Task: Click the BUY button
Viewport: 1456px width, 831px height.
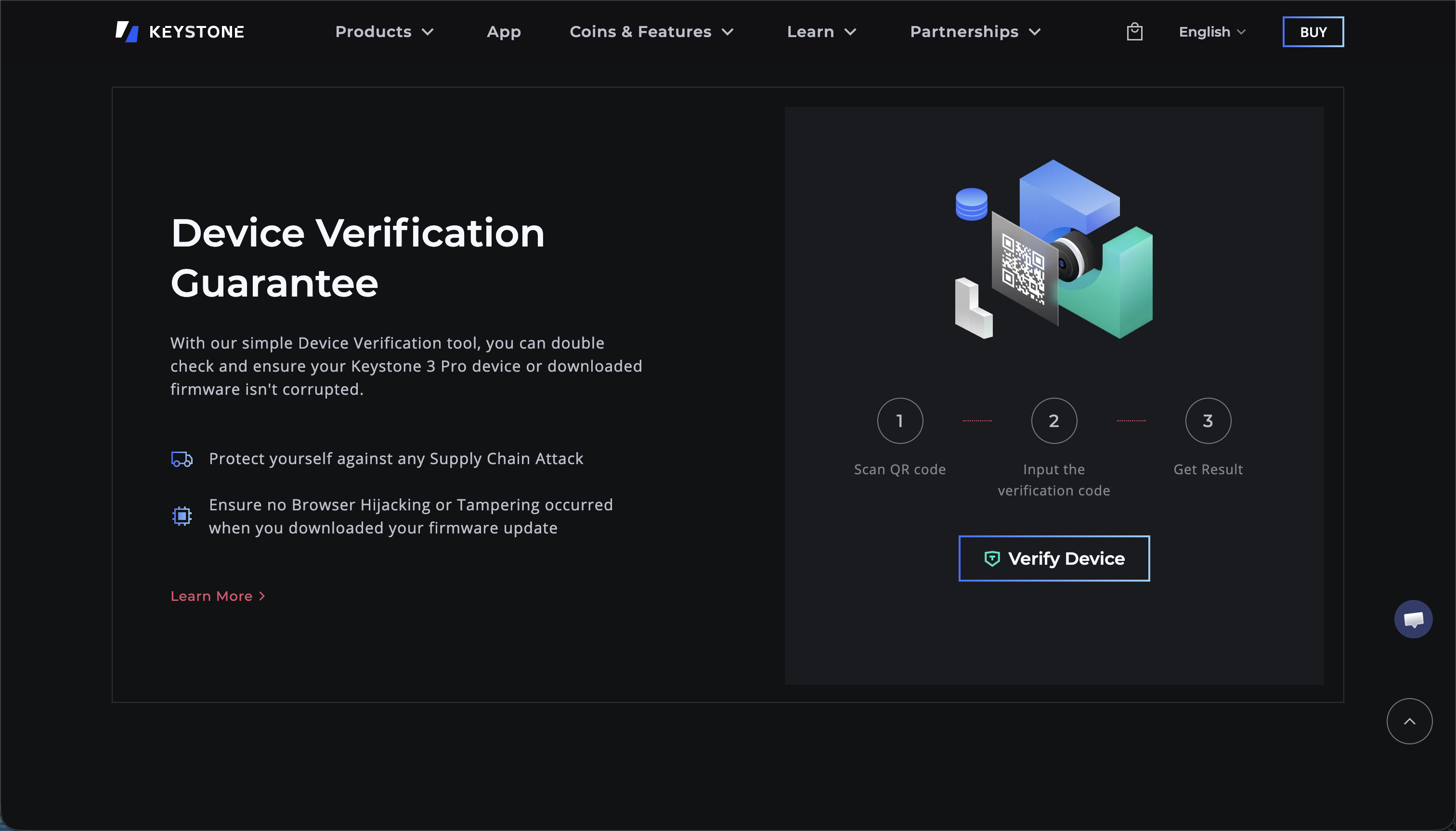Action: [1313, 31]
